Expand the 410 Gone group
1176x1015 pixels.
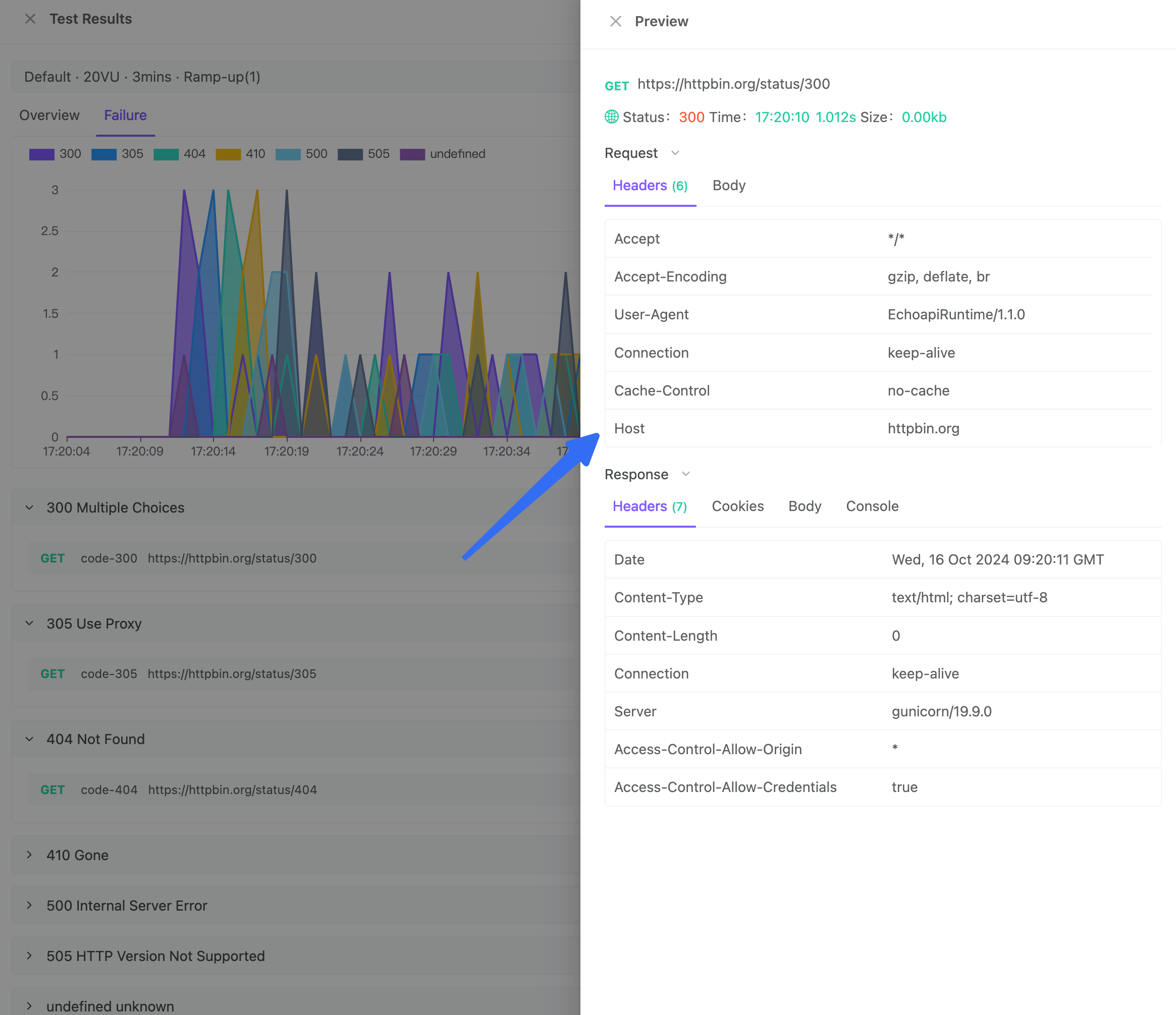click(x=29, y=855)
